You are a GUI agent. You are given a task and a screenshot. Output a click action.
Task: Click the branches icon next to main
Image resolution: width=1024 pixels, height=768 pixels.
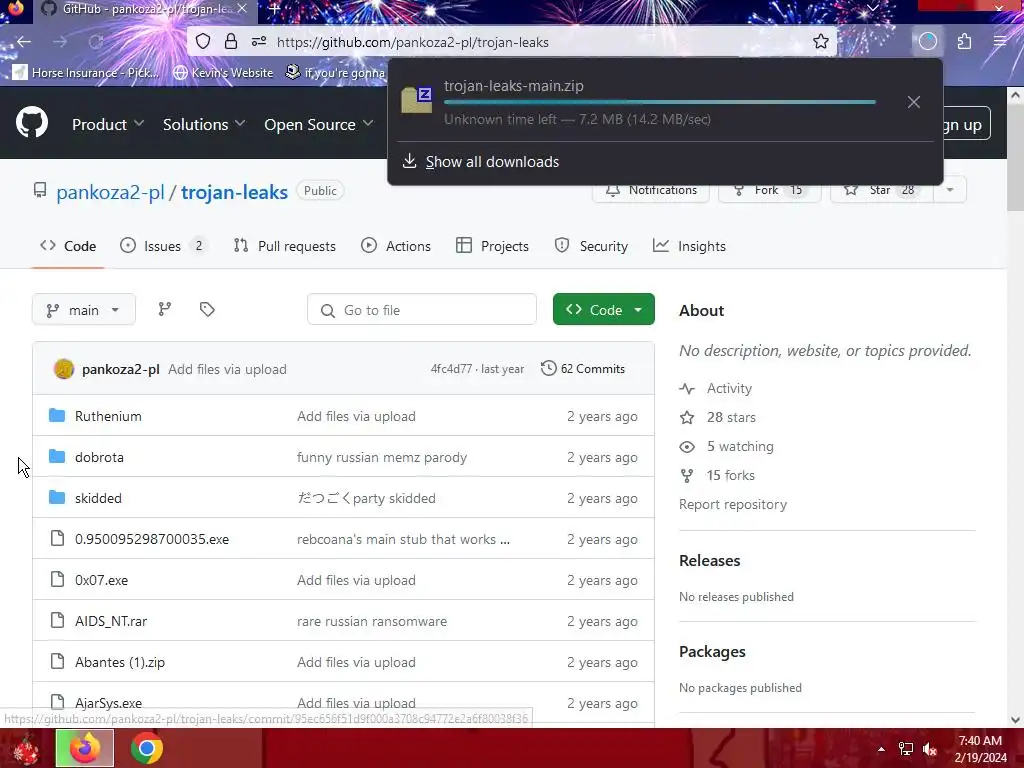tap(165, 309)
